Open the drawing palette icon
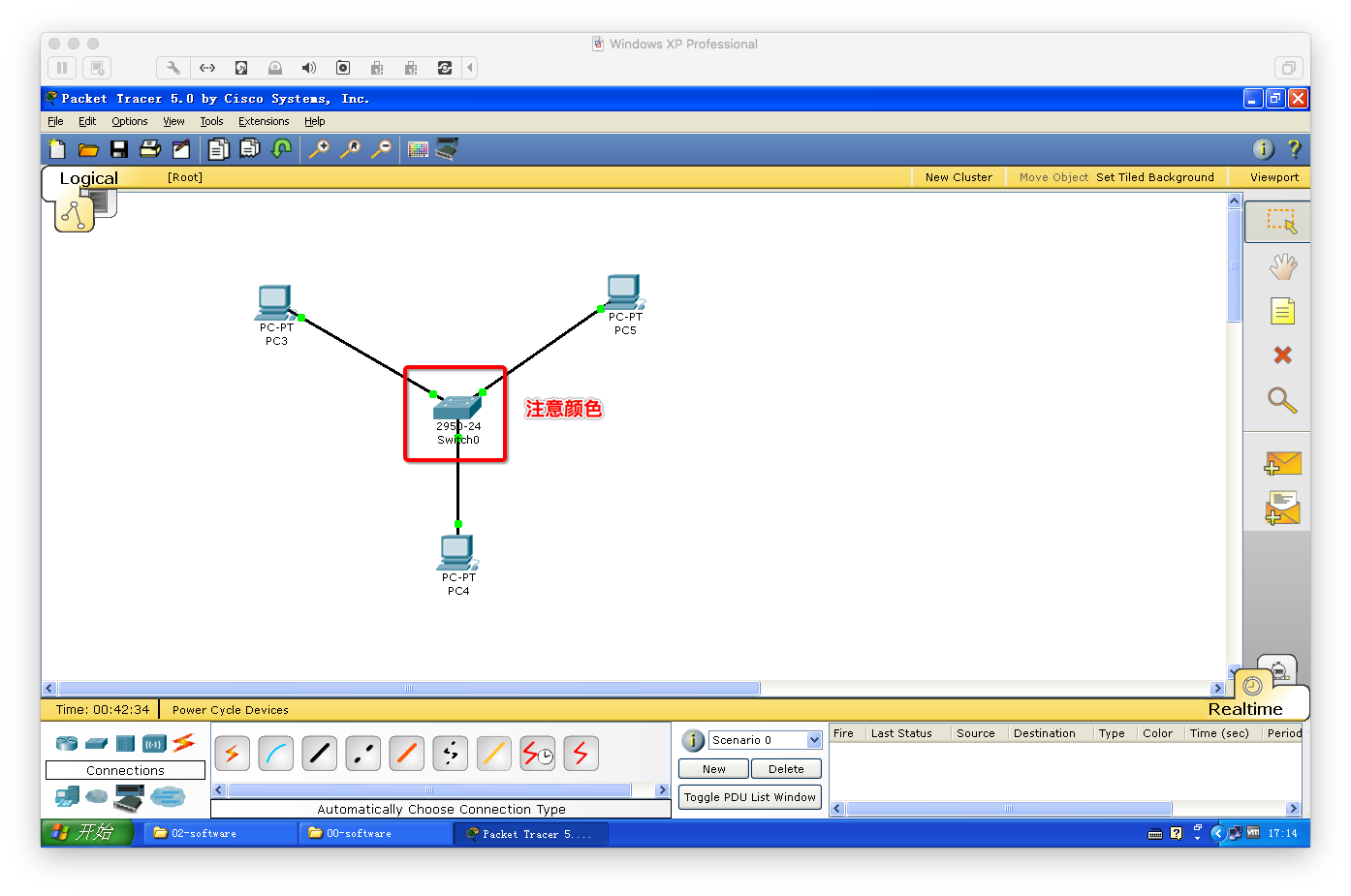The image size is (1351, 896). [418, 149]
